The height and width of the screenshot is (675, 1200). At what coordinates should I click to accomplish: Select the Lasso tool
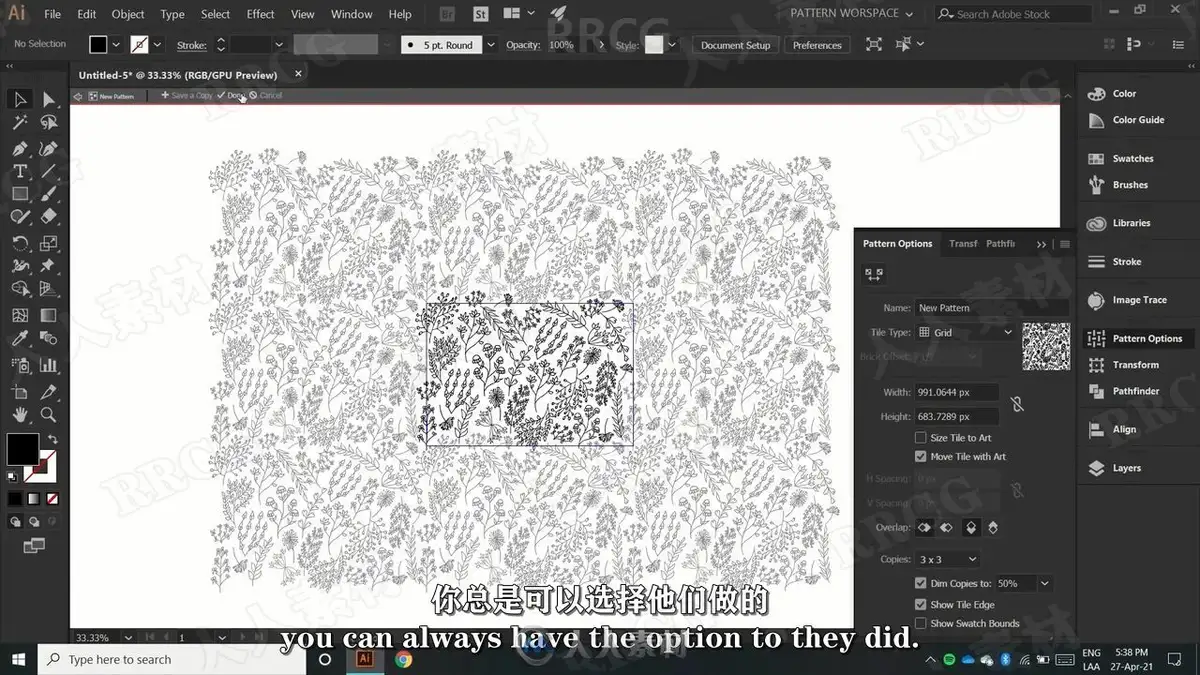coord(49,123)
